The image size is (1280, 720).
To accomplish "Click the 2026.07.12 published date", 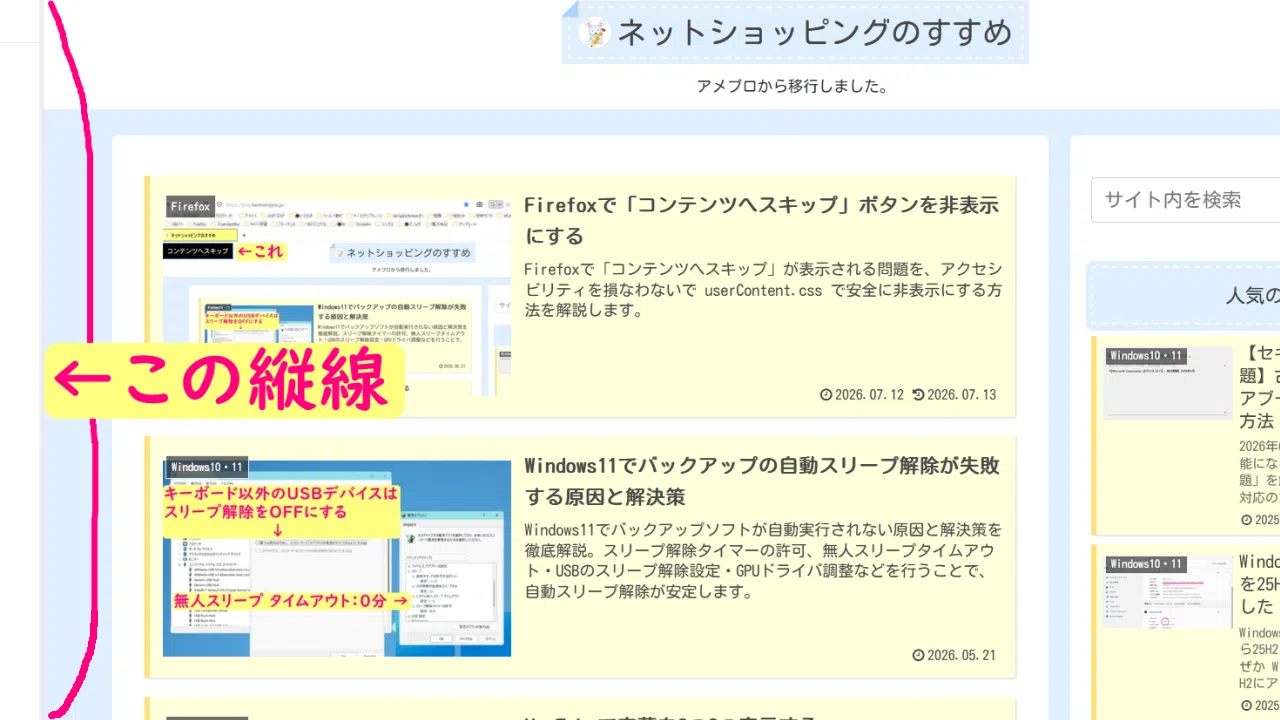I will (x=869, y=395).
